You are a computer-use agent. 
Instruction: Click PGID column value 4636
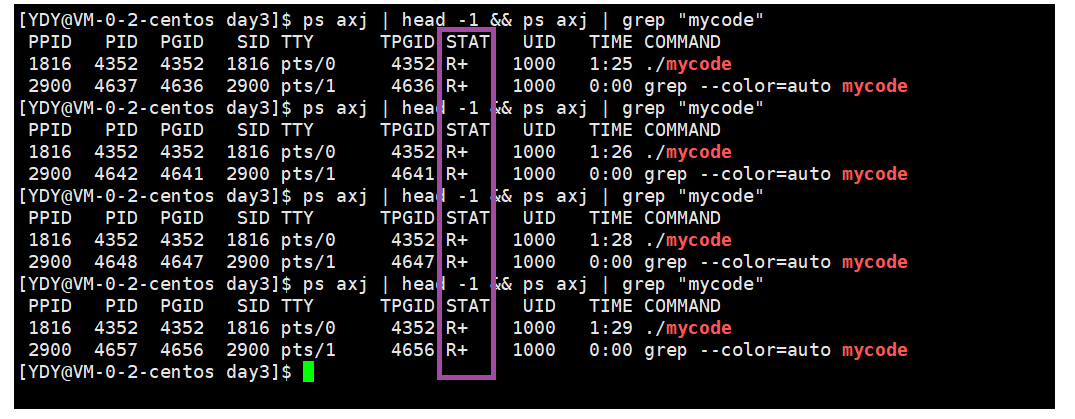pos(182,86)
